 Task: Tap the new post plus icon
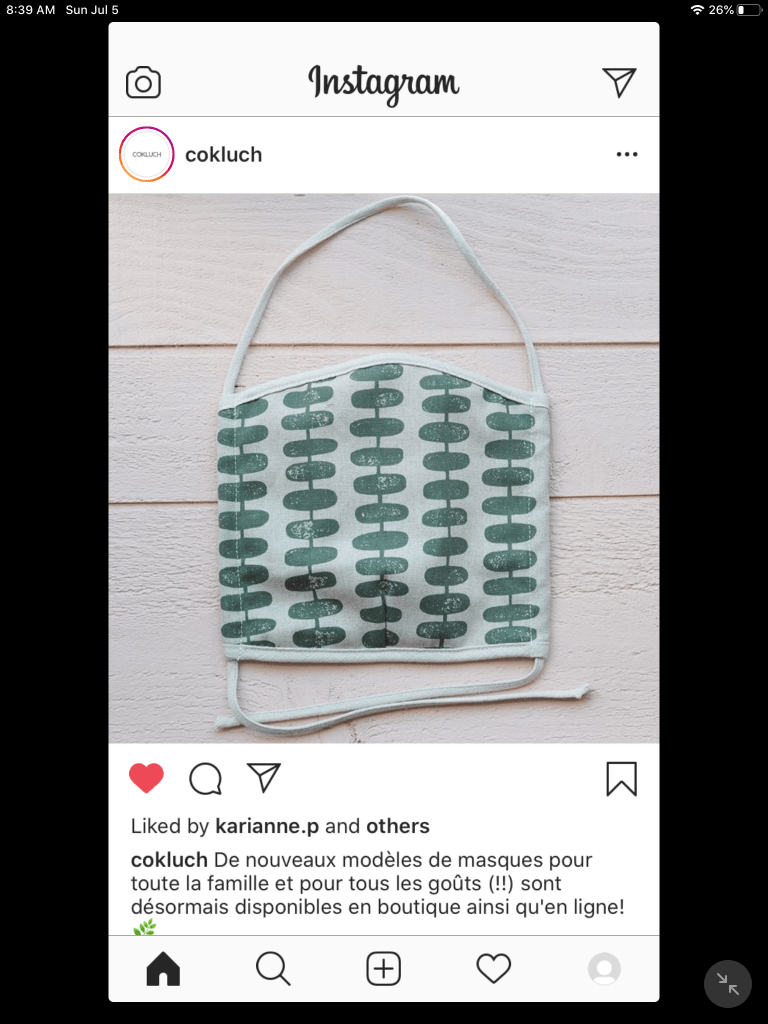coord(383,968)
